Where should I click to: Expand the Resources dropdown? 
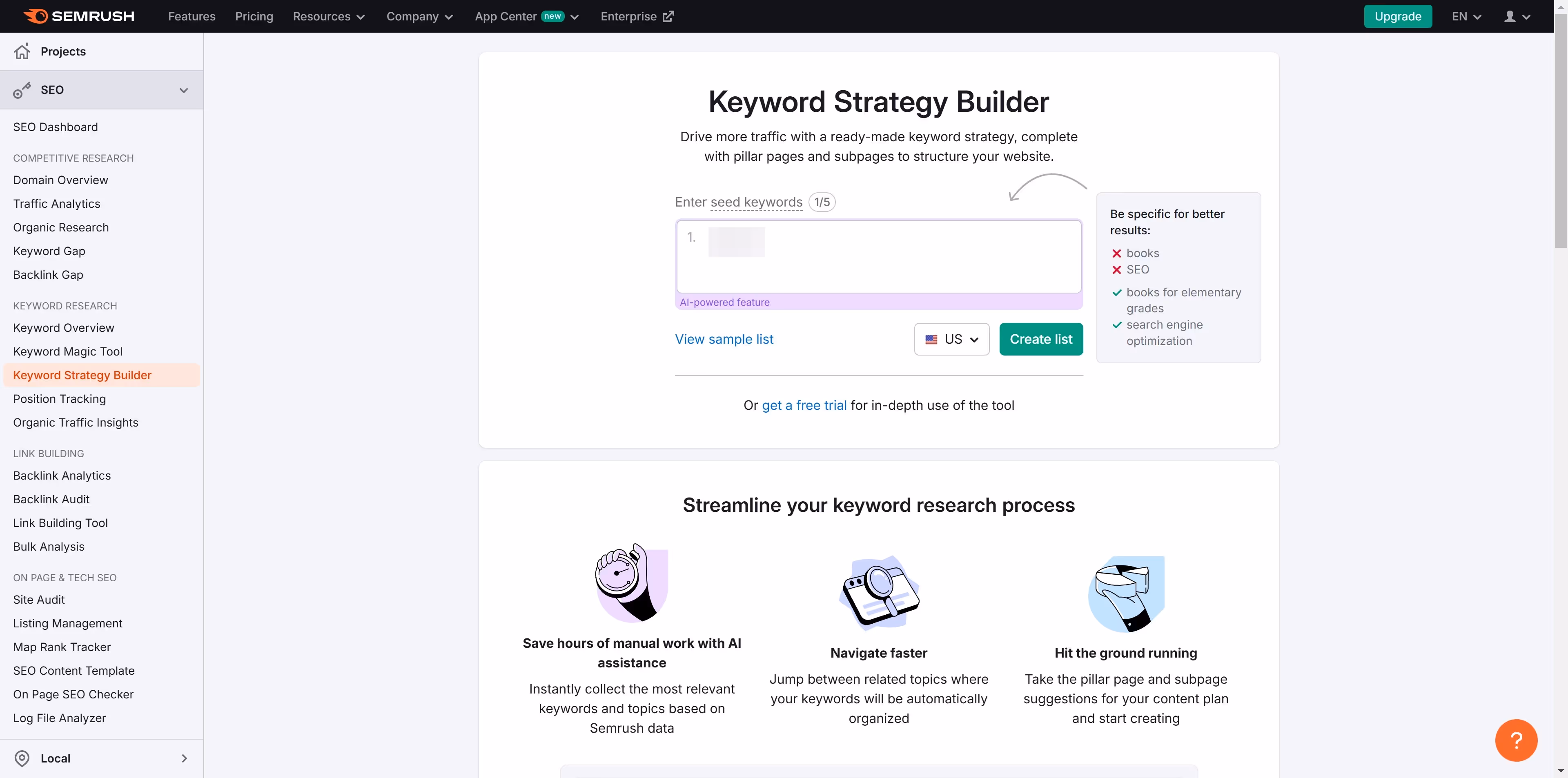[328, 16]
